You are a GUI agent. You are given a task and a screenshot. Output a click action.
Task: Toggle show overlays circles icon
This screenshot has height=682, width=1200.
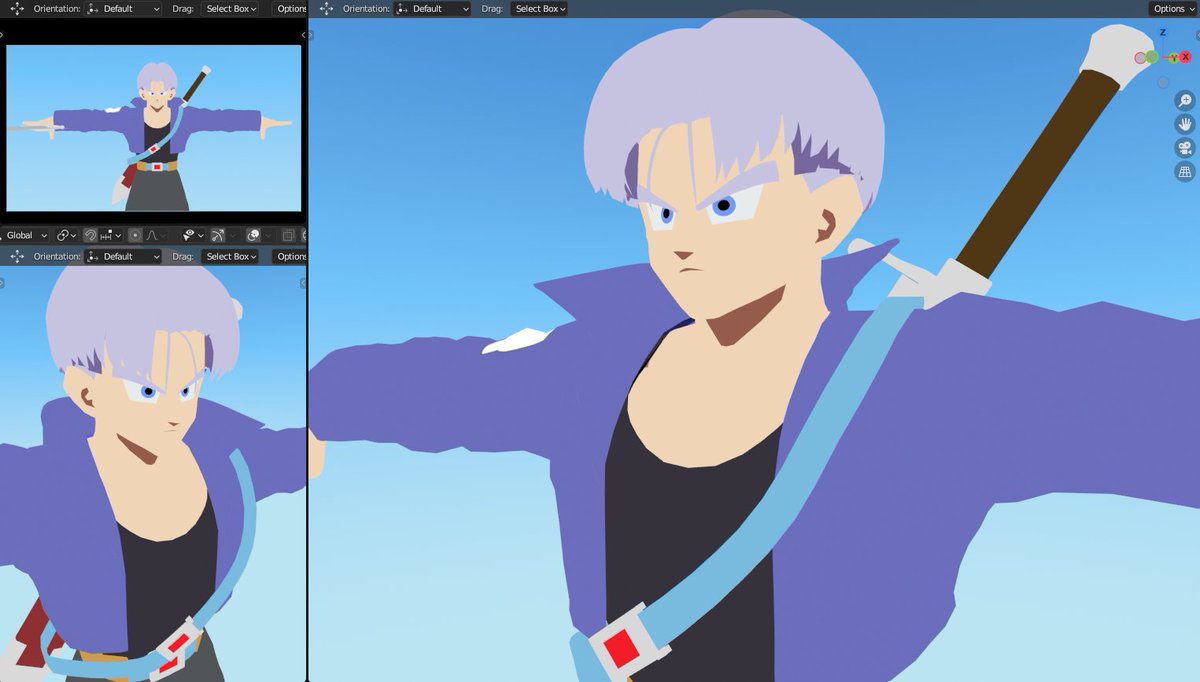click(252, 235)
